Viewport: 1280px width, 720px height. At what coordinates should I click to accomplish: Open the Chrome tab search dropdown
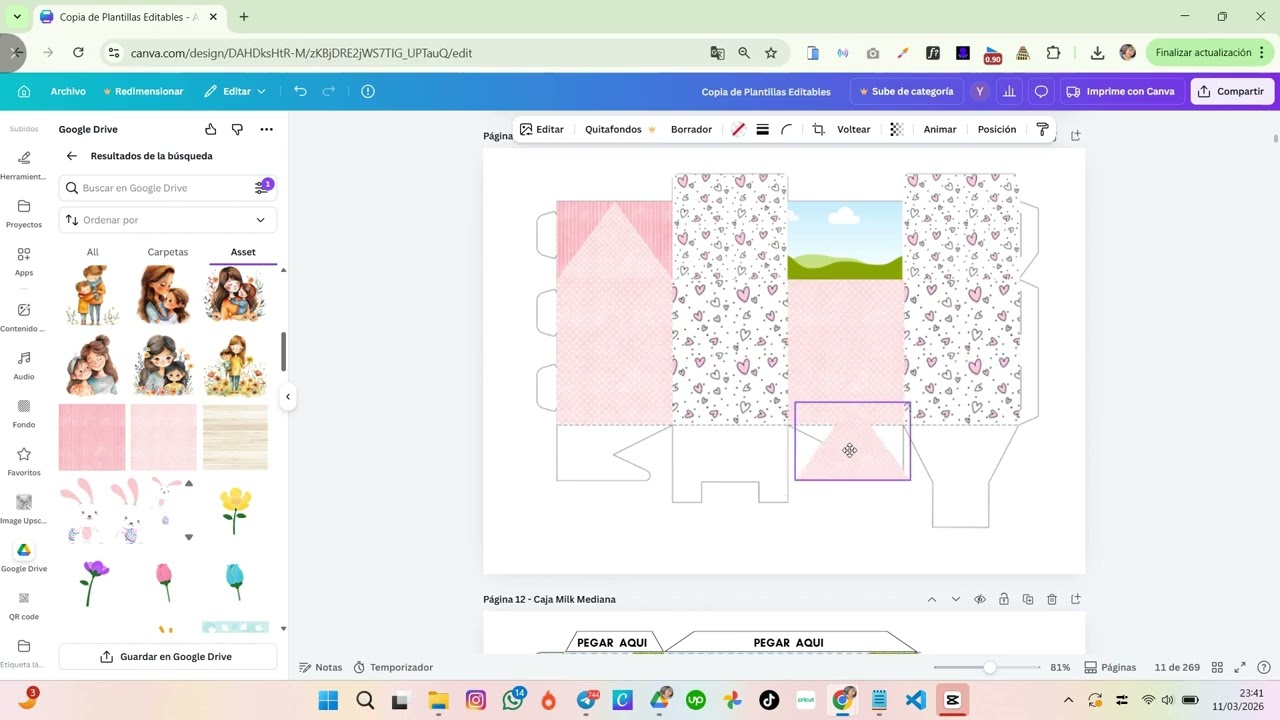pos(17,17)
